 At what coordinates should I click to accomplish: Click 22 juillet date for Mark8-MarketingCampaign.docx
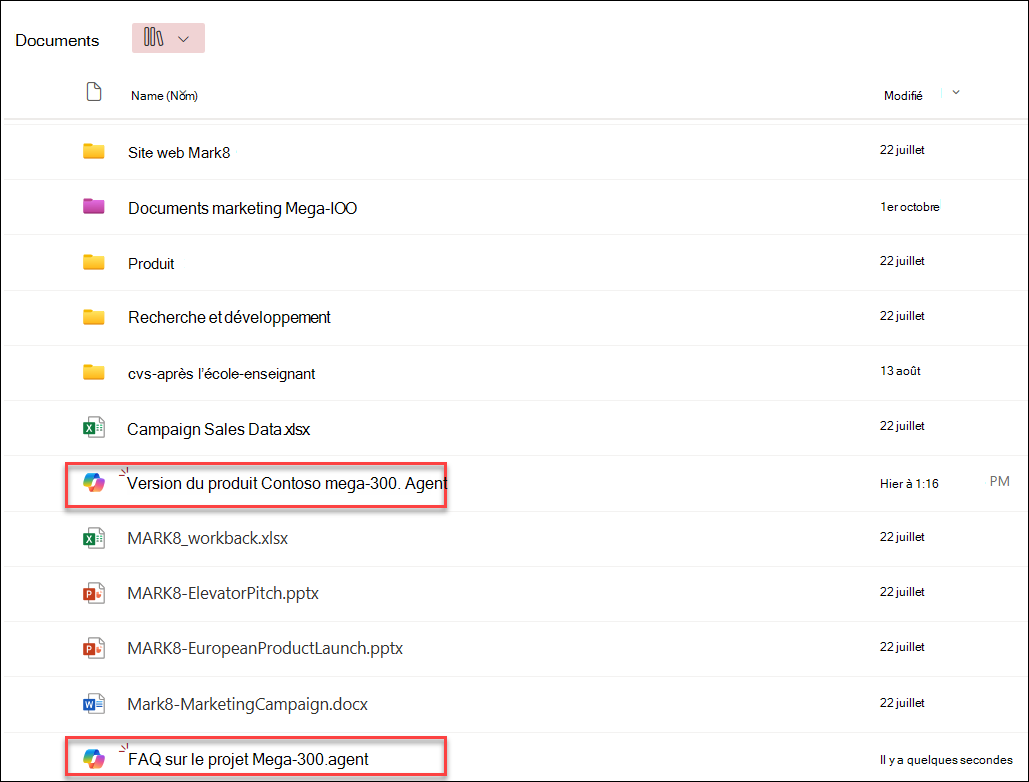coord(902,703)
